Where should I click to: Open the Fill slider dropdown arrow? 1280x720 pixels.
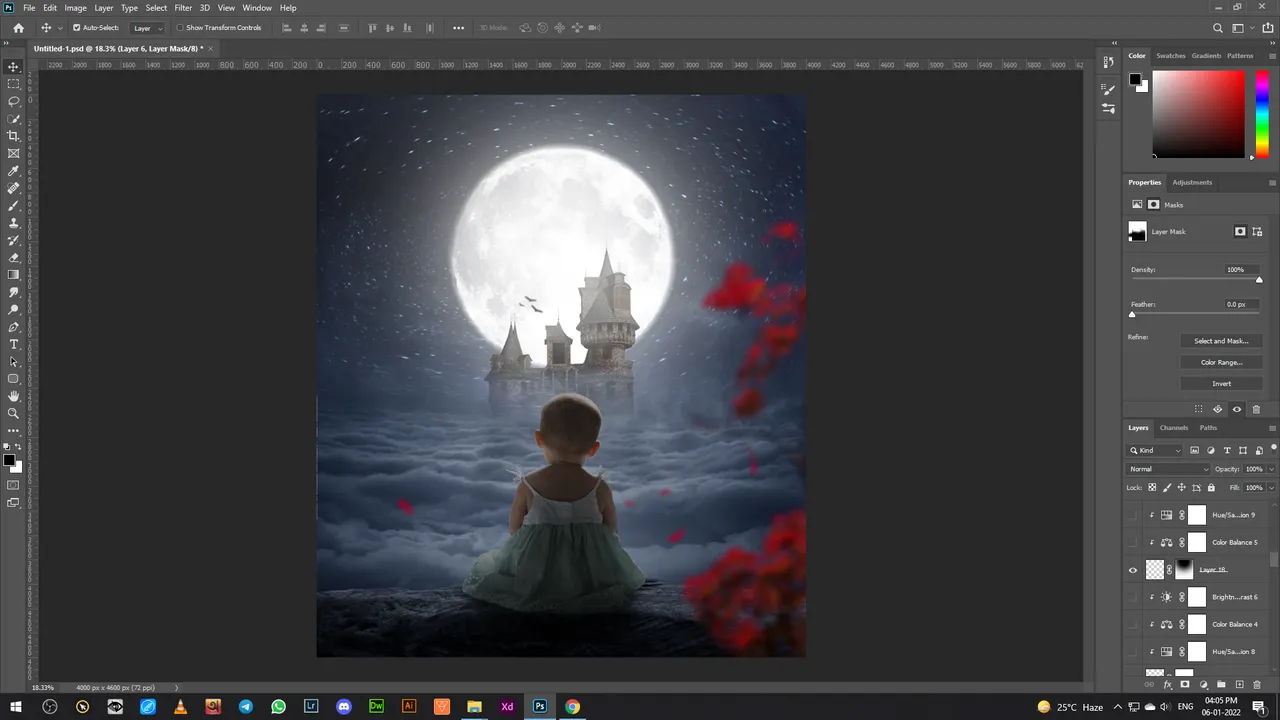1271,488
